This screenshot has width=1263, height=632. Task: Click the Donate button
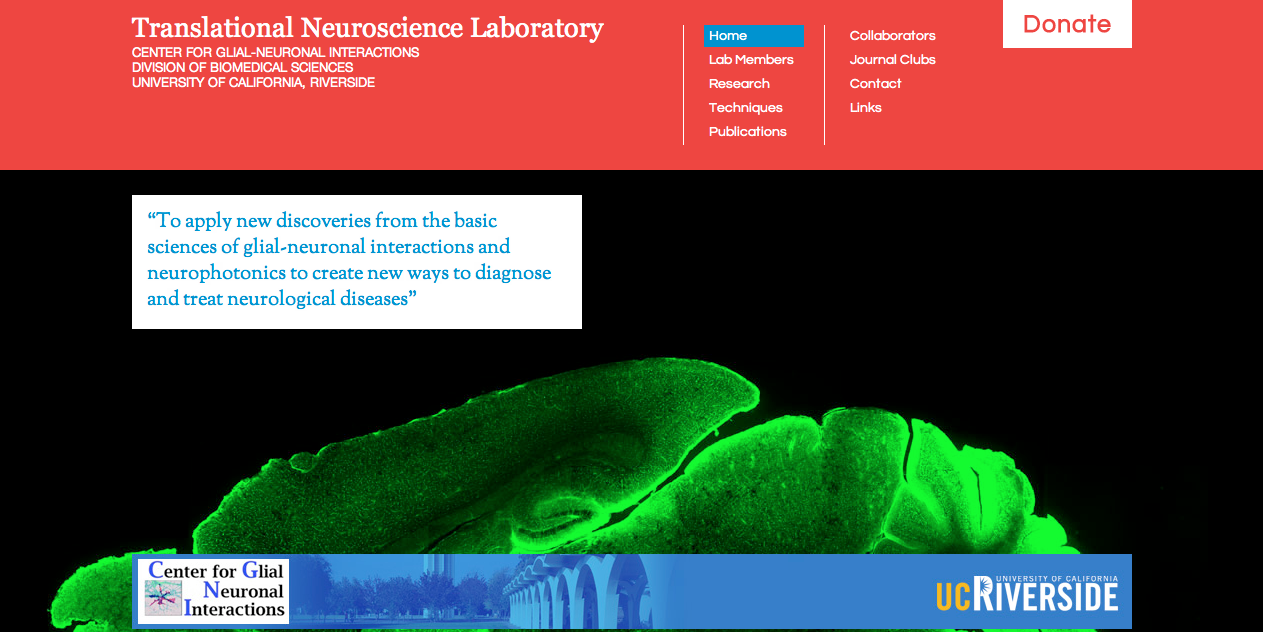click(x=1066, y=24)
